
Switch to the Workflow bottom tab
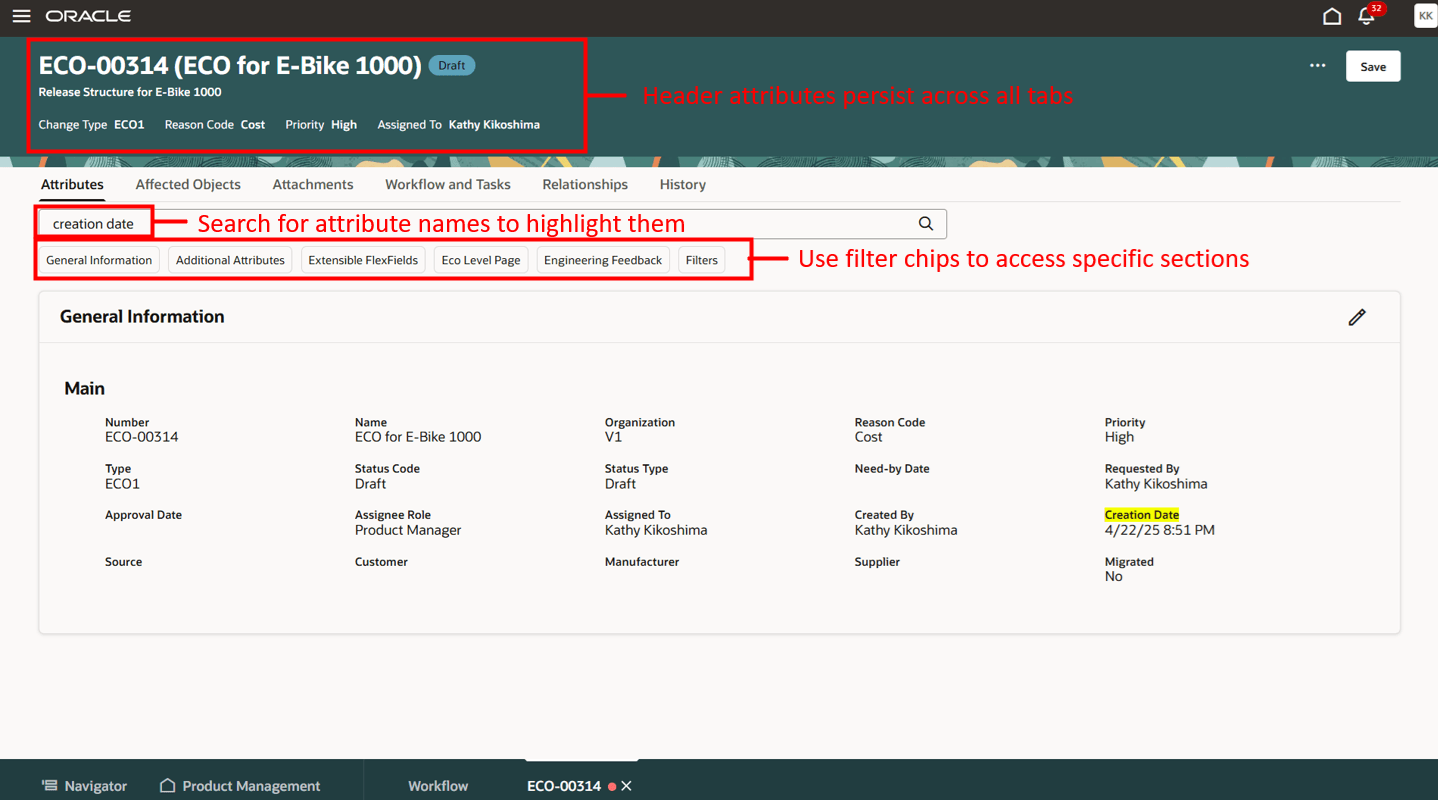[438, 786]
